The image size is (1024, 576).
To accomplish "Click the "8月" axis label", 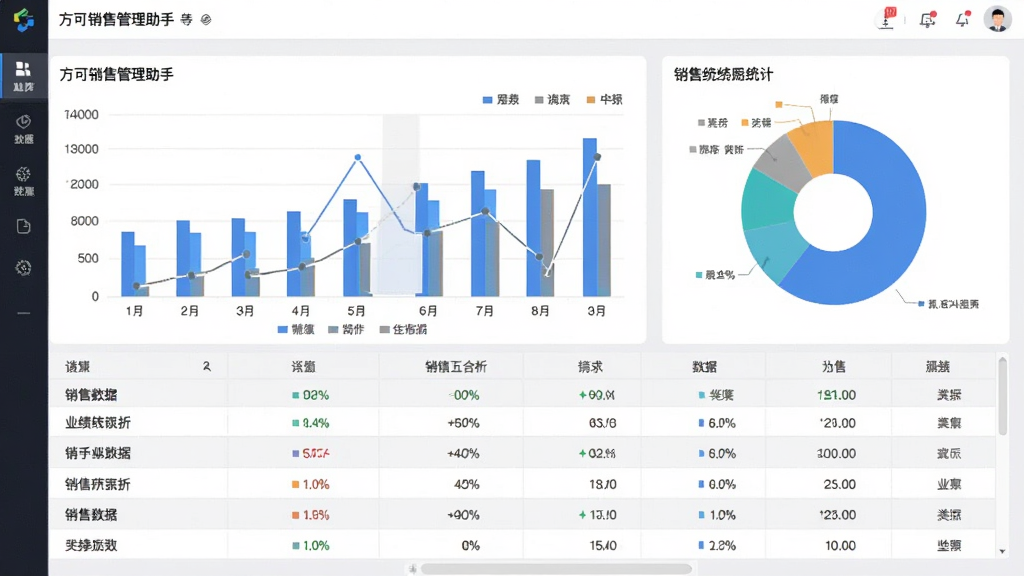I will tap(540, 311).
